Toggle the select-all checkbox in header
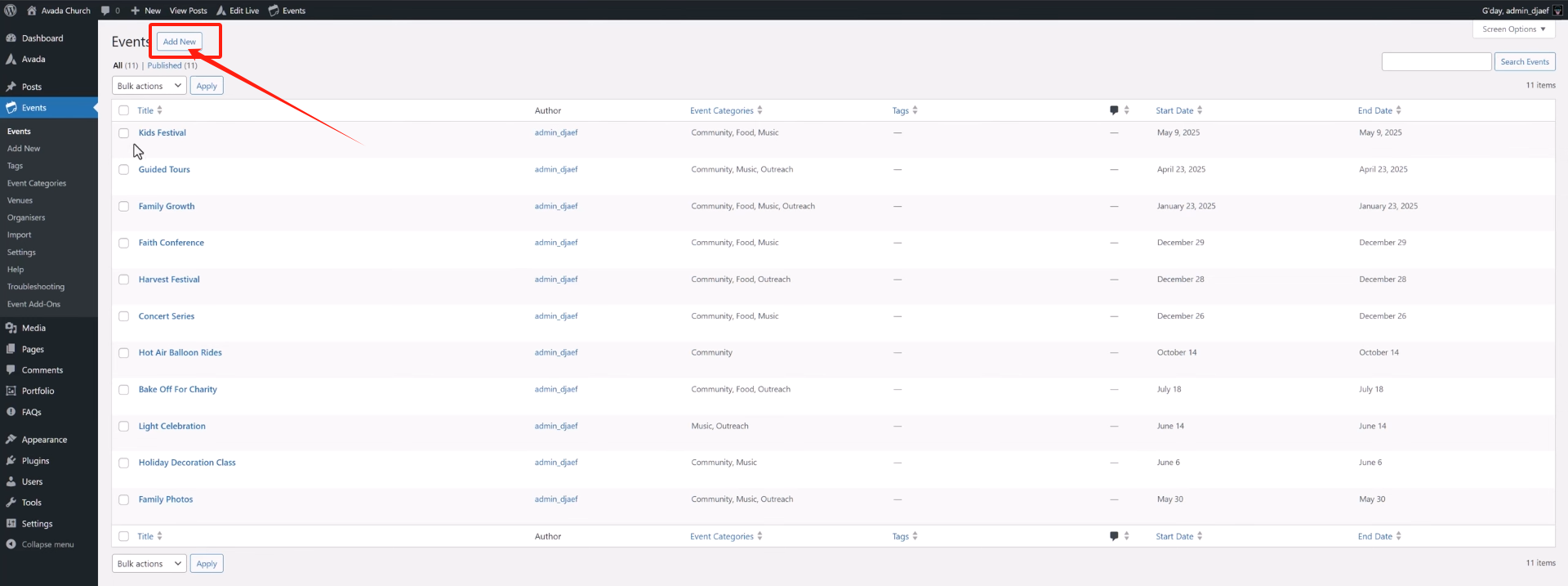 tap(124, 110)
